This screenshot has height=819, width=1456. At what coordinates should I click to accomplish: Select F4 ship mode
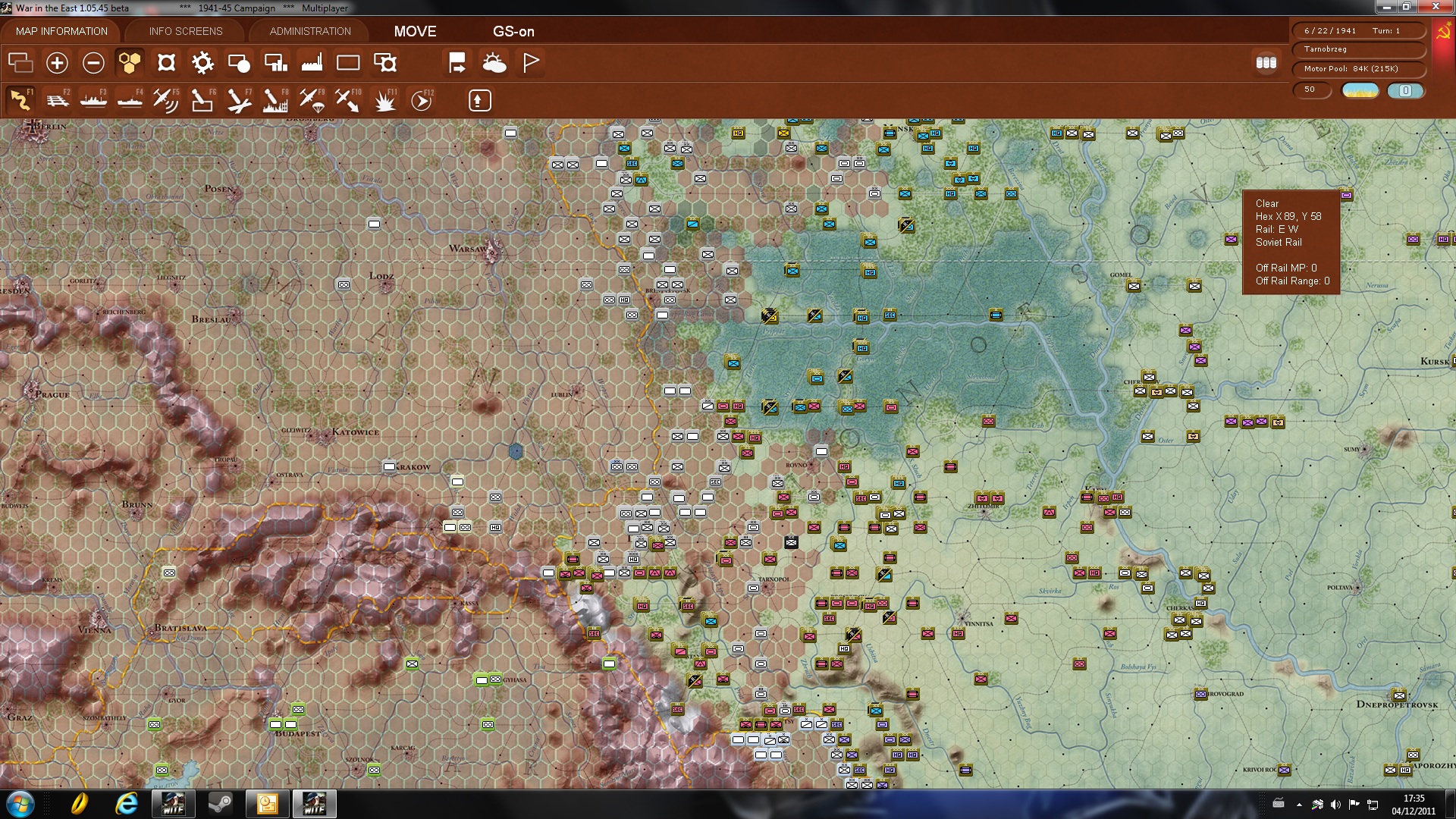130,100
